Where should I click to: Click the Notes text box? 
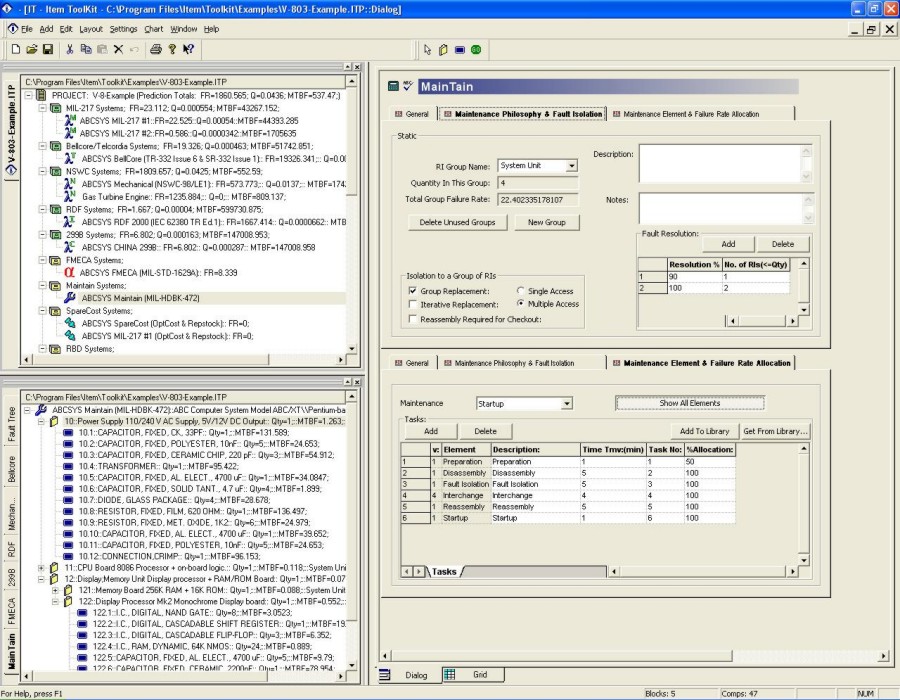(x=721, y=208)
